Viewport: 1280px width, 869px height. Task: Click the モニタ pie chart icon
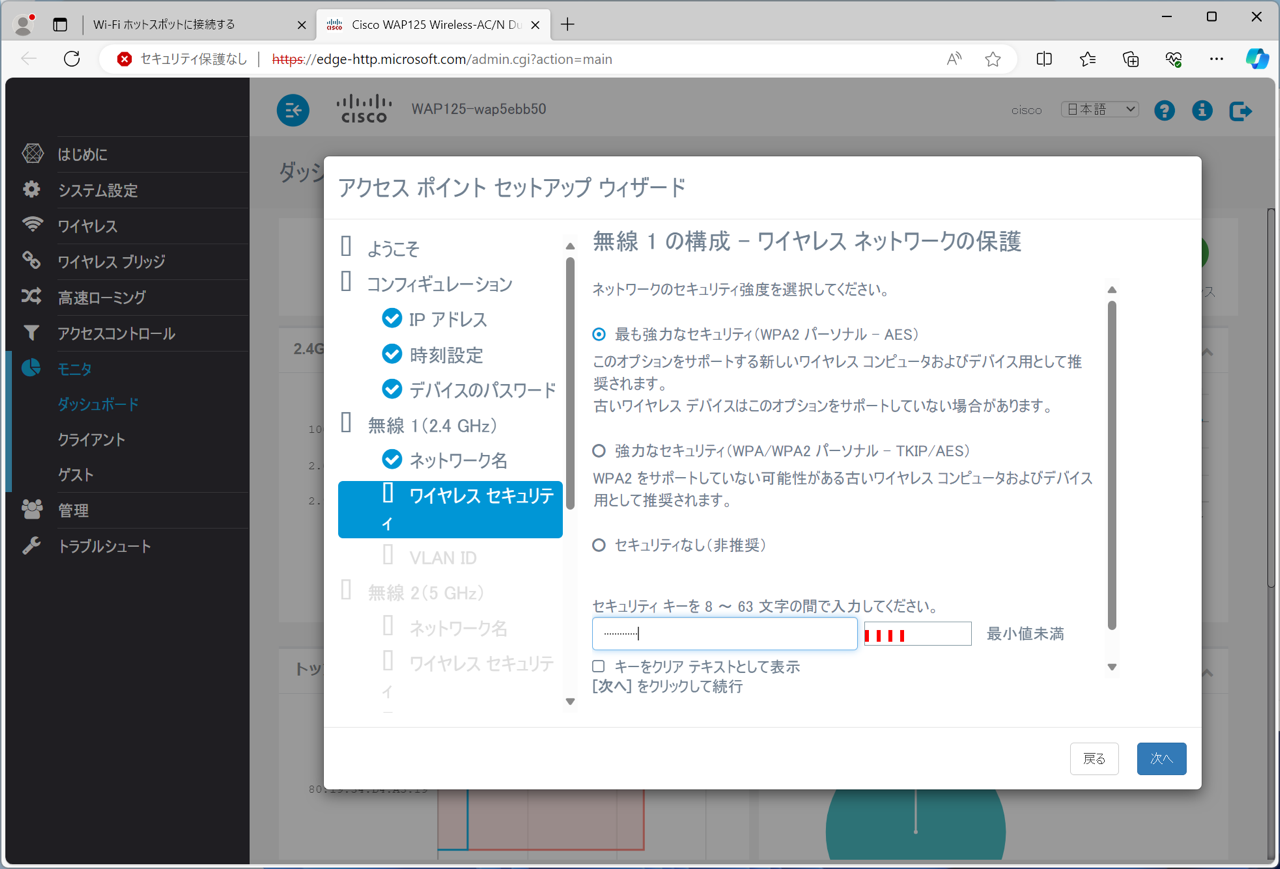pos(32,368)
